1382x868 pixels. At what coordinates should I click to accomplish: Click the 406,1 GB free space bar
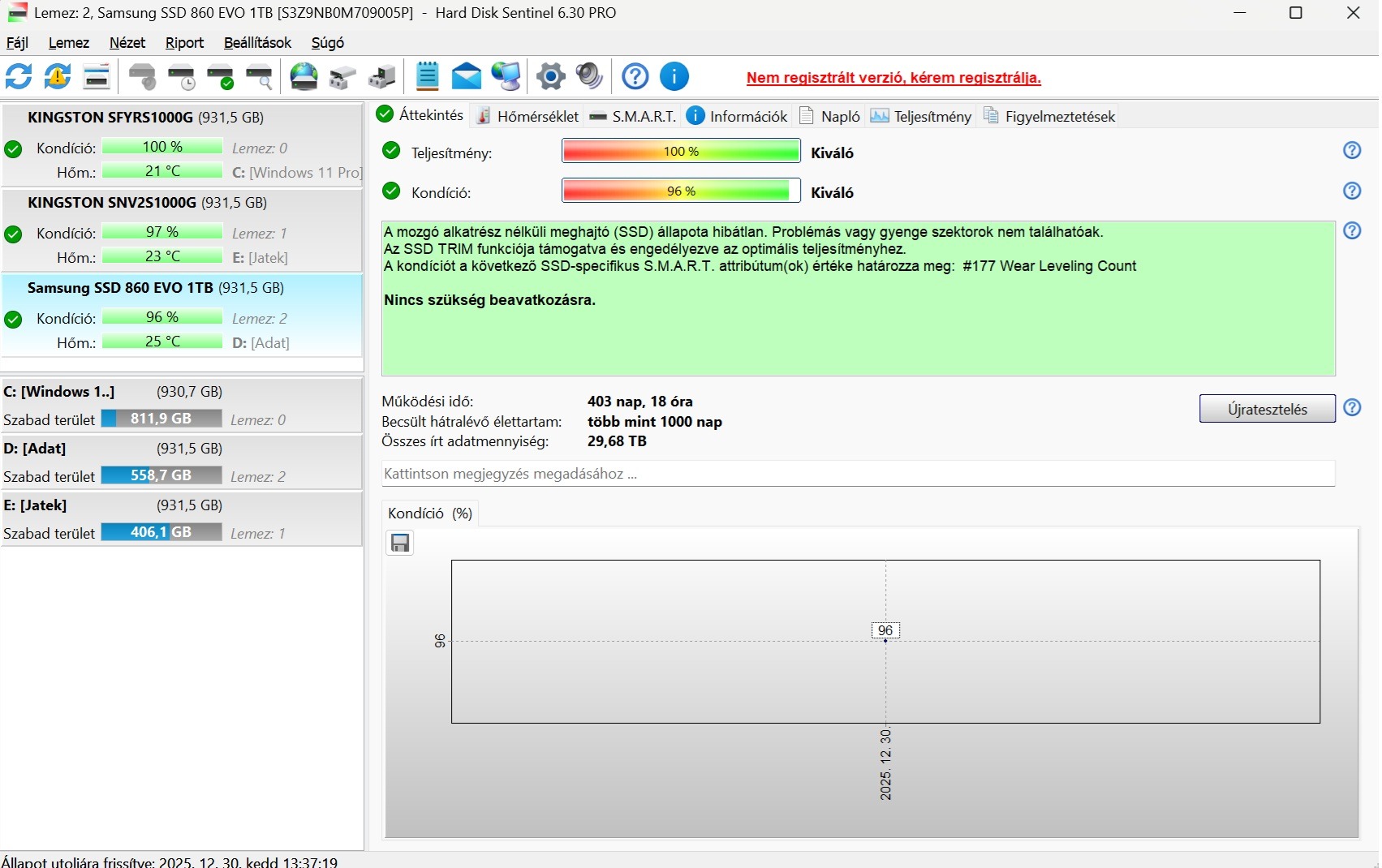(x=161, y=532)
